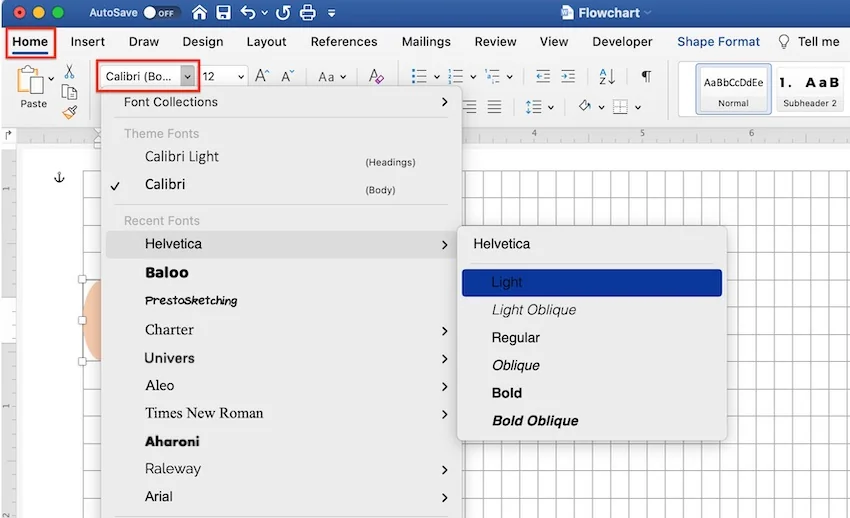Open the font size 12 dropdown
This screenshot has width=850, height=518.
click(241, 77)
